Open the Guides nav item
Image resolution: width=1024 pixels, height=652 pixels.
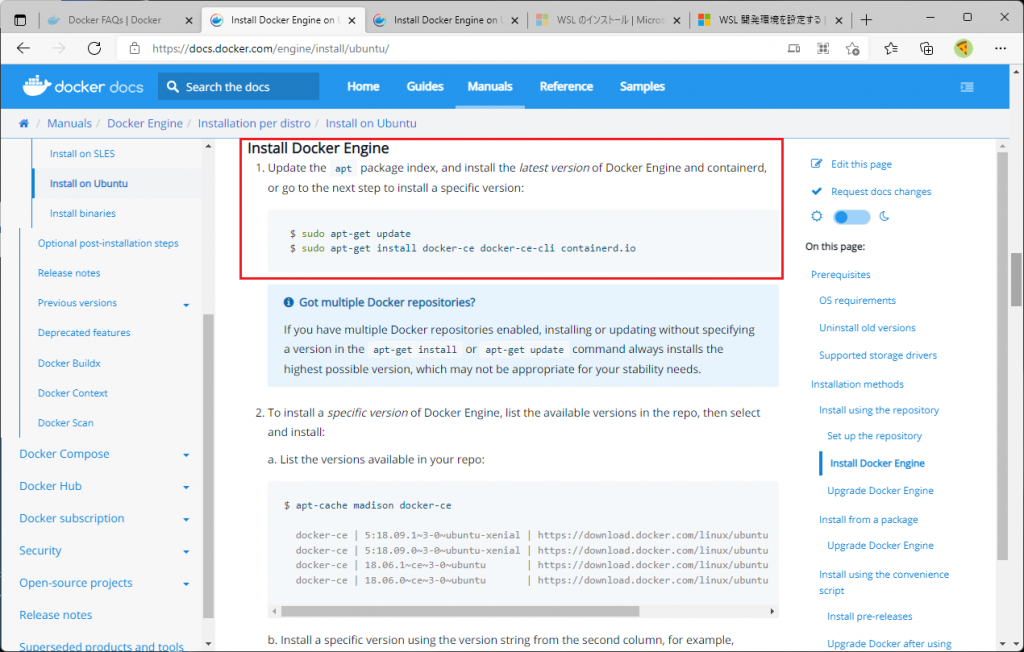click(425, 86)
